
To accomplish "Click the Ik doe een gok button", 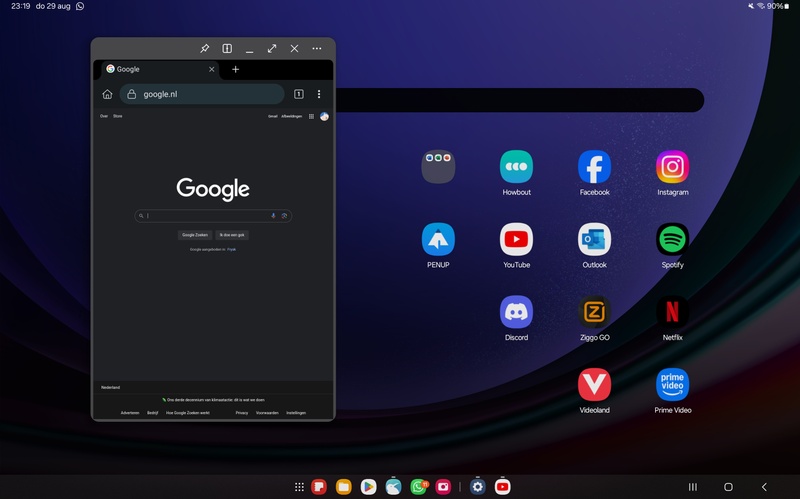I will tap(232, 235).
